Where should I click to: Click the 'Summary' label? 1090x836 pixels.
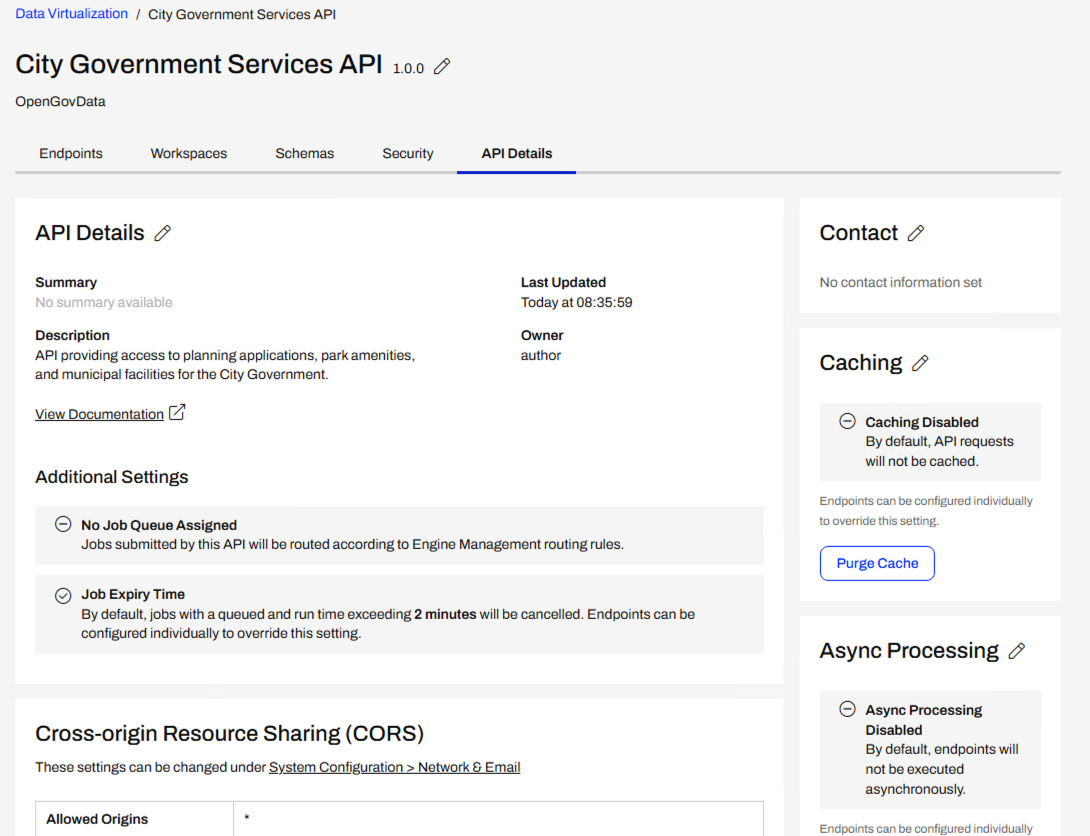click(x=66, y=282)
